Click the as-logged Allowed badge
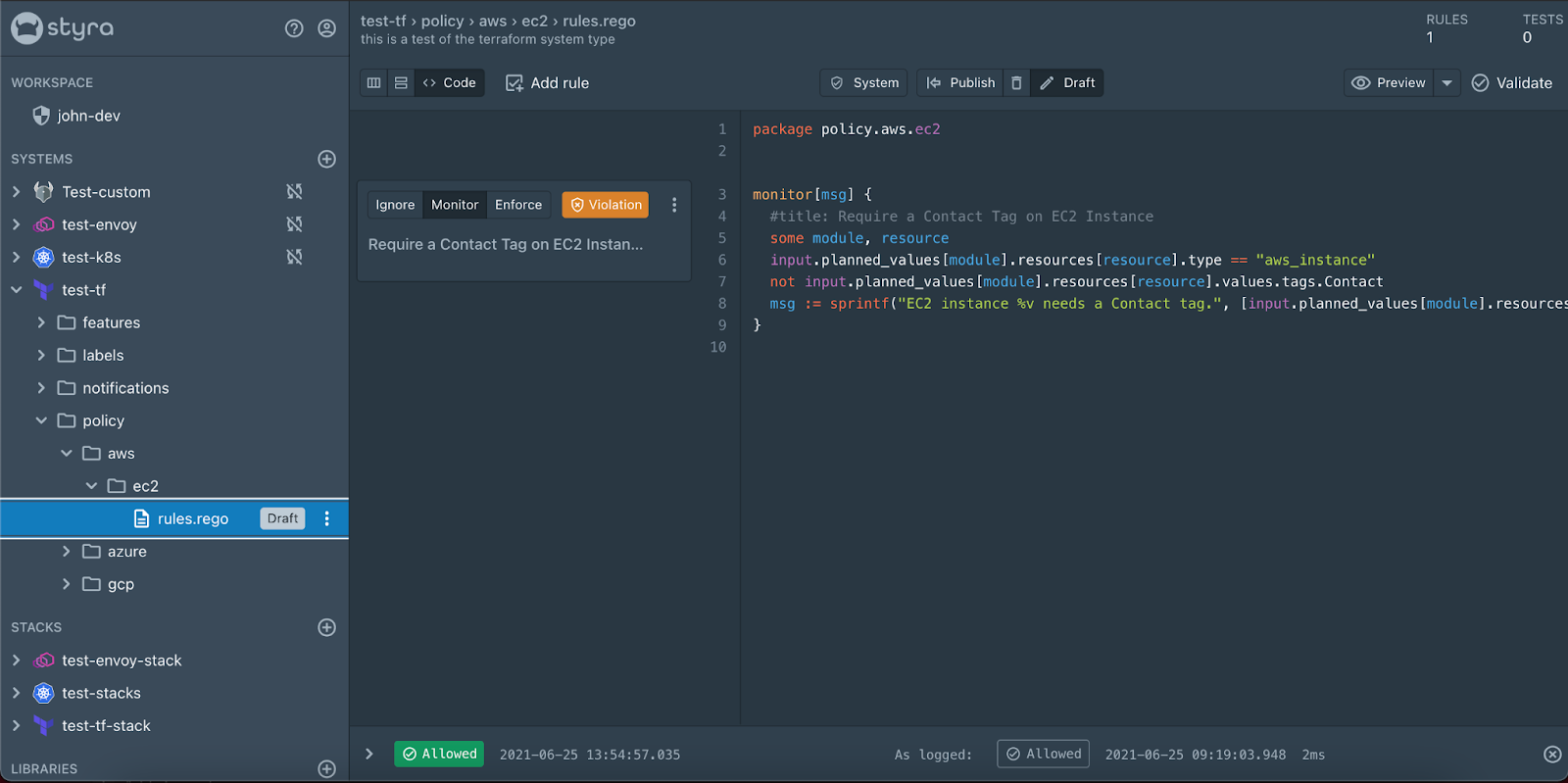 [1044, 754]
